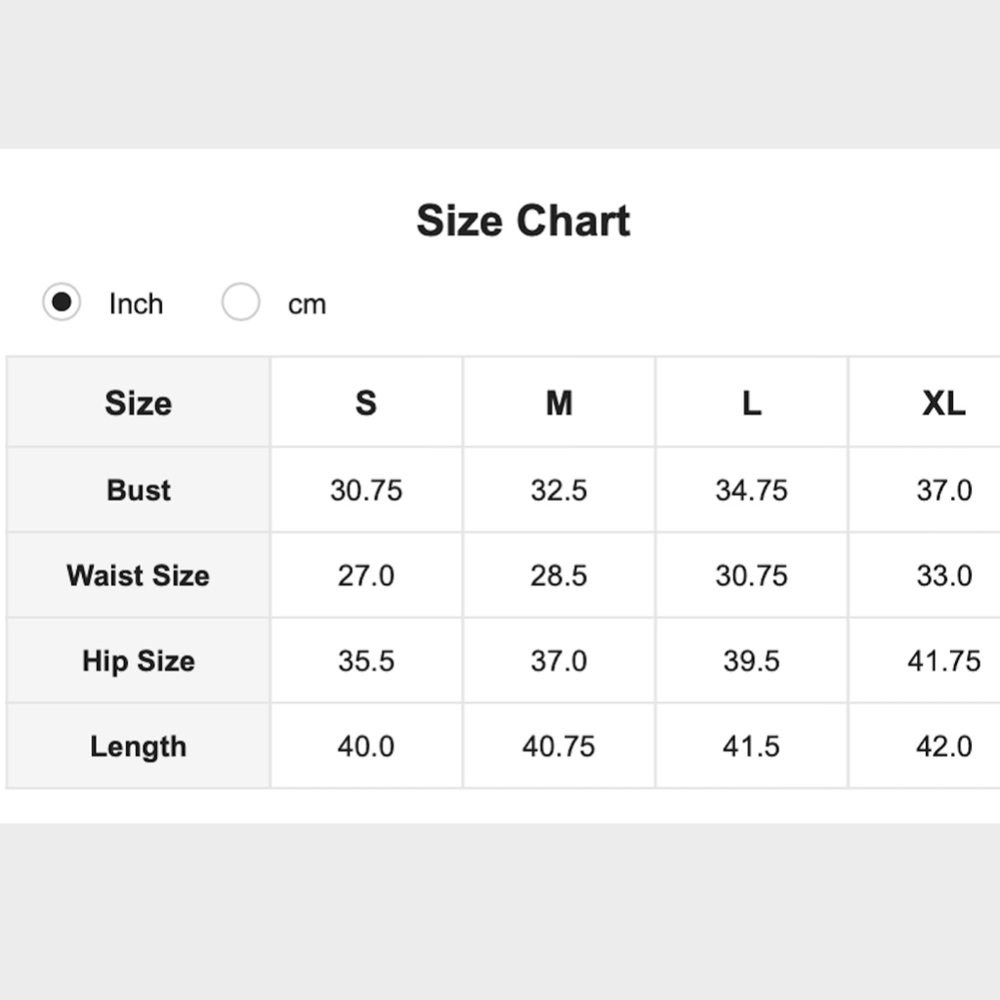Click the Bust value for size M
Screen dimensions: 1000x1000
pyautogui.click(x=559, y=490)
